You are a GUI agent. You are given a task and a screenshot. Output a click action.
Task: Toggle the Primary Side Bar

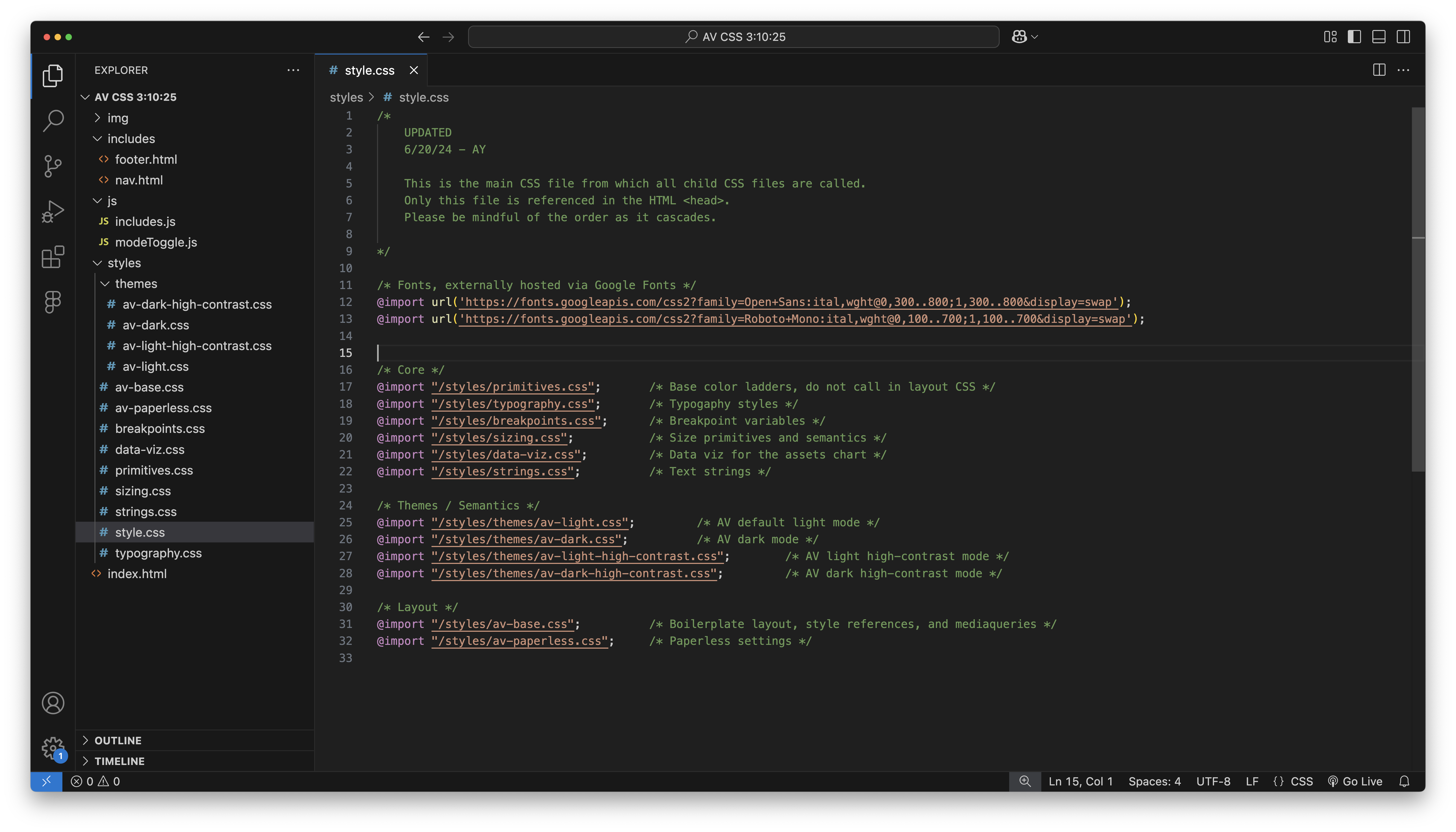click(x=1354, y=37)
